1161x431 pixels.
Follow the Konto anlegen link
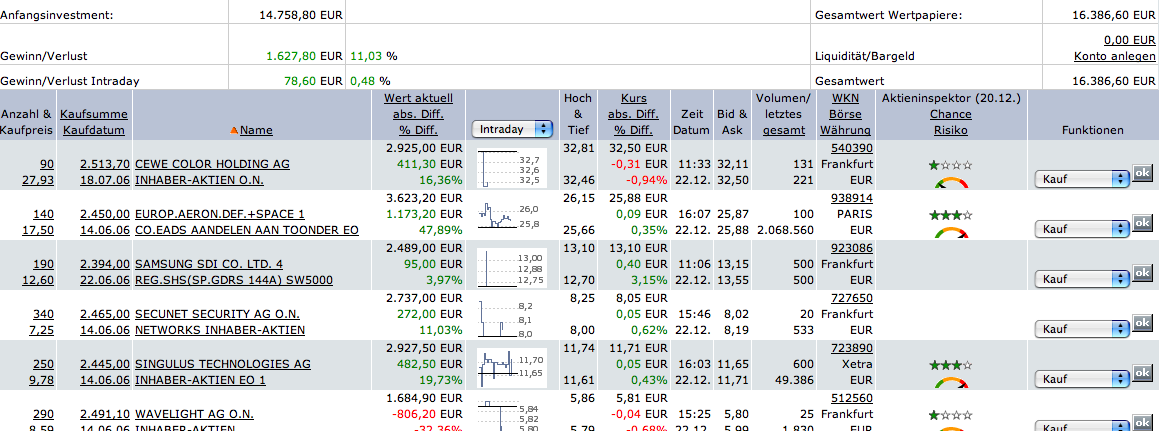[1114, 56]
